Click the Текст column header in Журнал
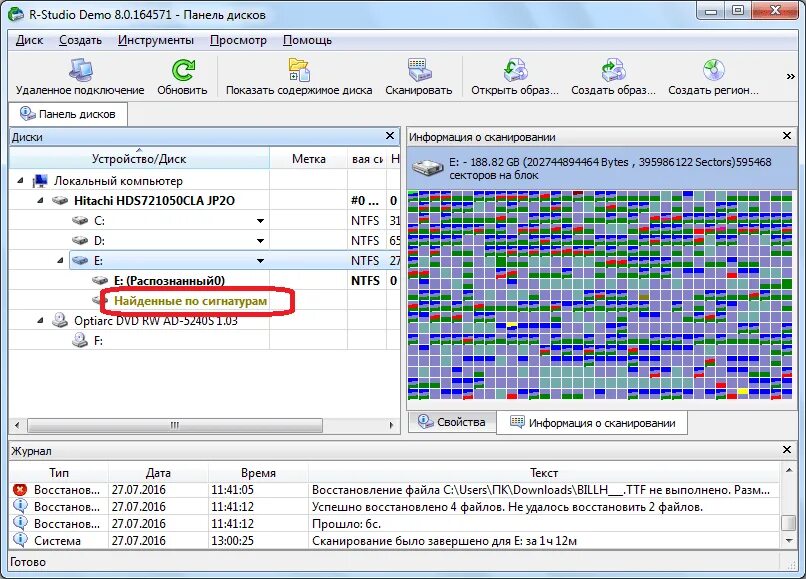806x579 pixels. coord(544,473)
